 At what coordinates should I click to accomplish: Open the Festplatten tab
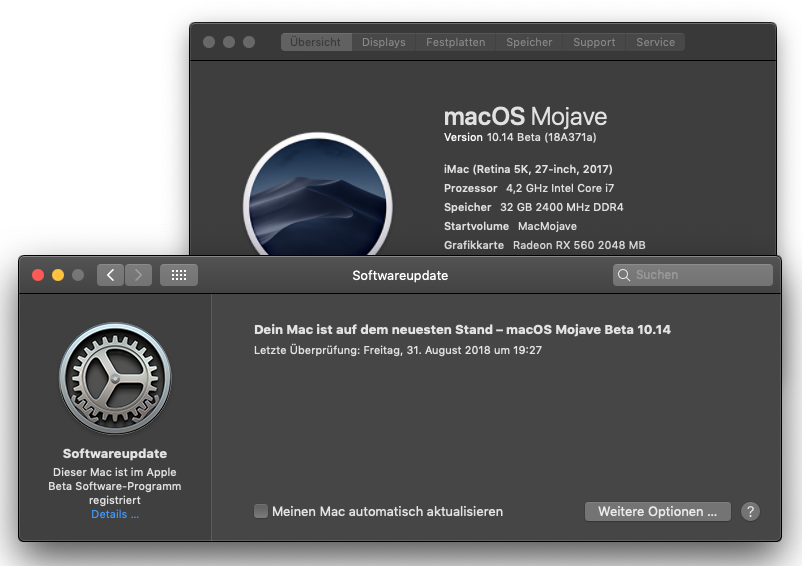click(x=456, y=42)
